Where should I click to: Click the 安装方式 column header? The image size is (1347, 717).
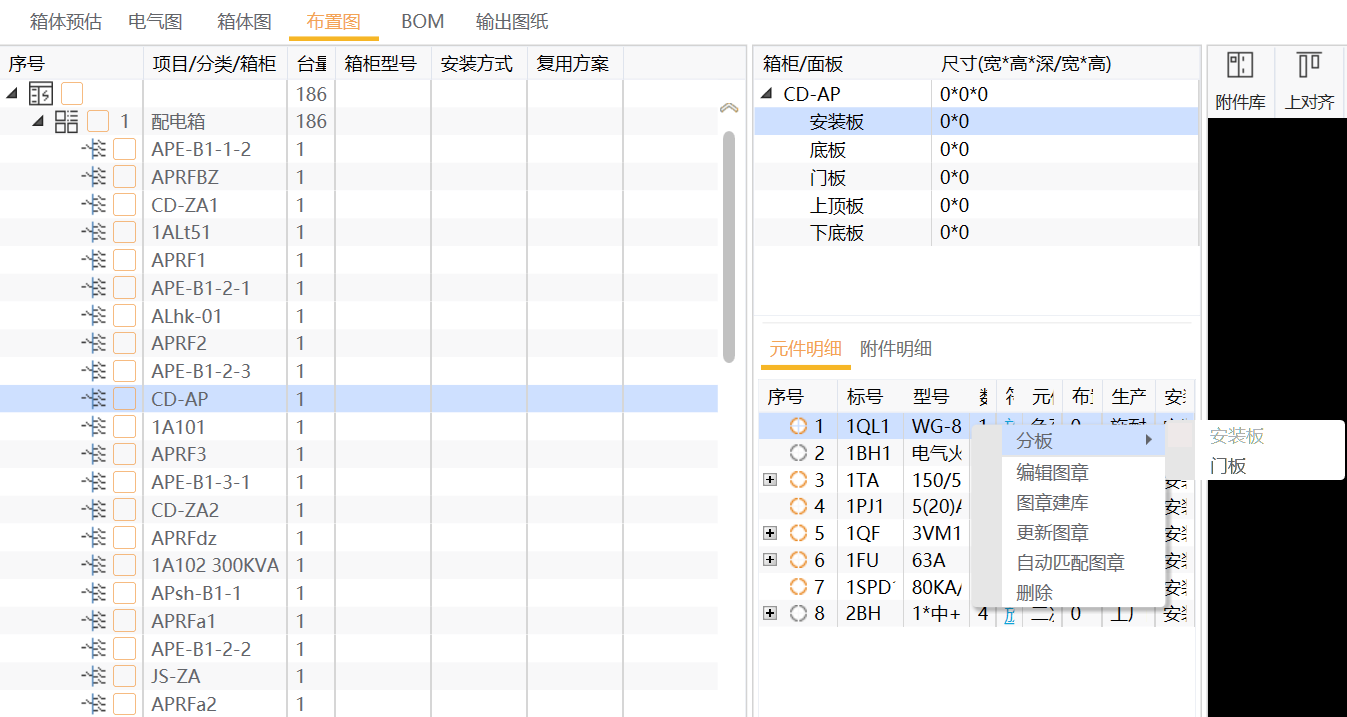click(479, 64)
